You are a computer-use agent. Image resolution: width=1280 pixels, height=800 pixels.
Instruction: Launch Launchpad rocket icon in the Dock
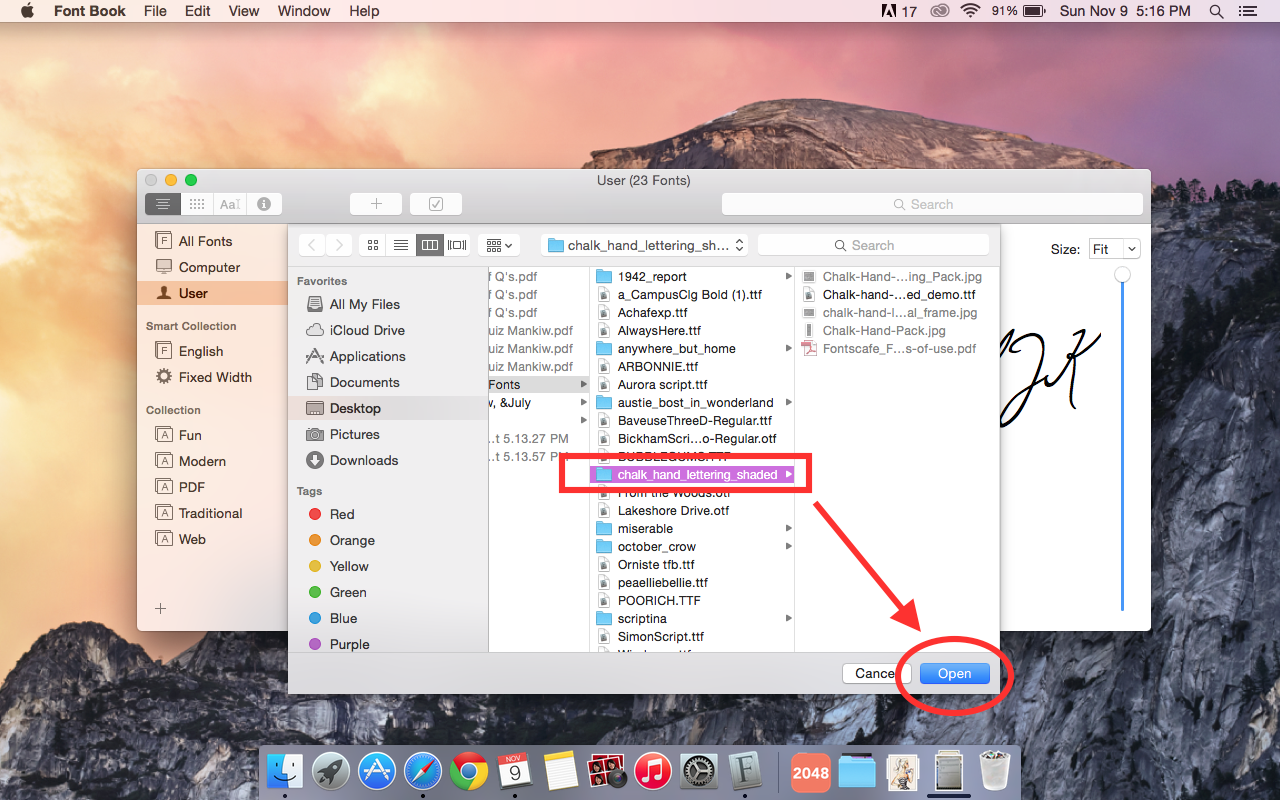331,771
